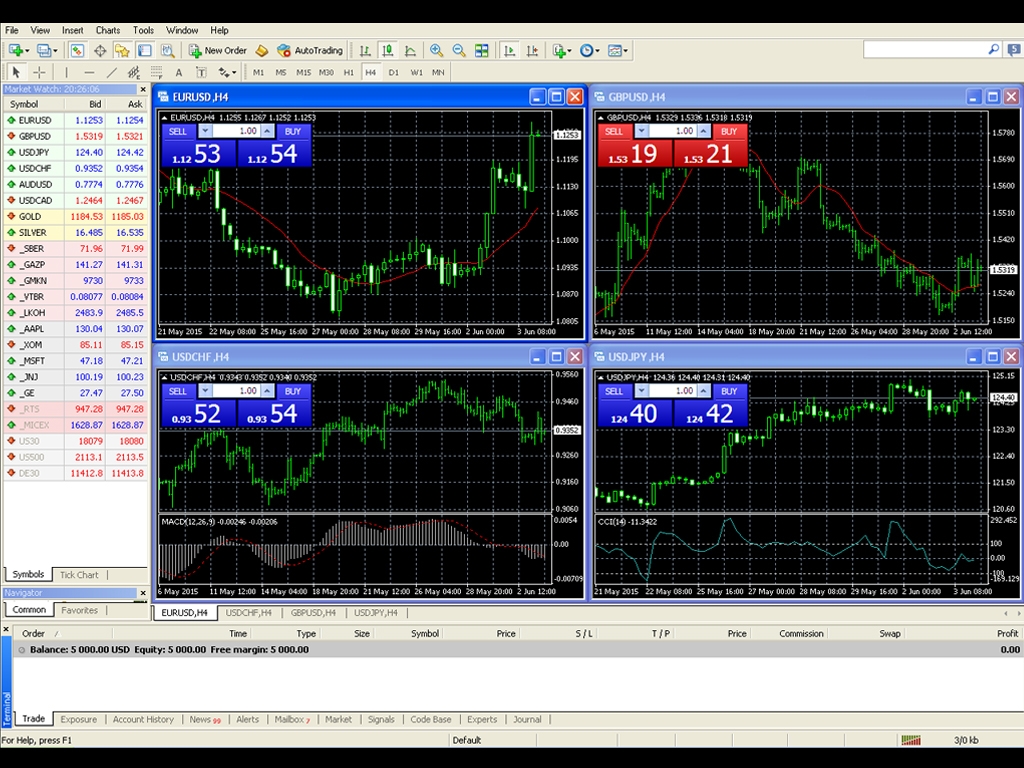Open the Charts menu
The height and width of the screenshot is (768, 1024).
pyautogui.click(x=107, y=30)
